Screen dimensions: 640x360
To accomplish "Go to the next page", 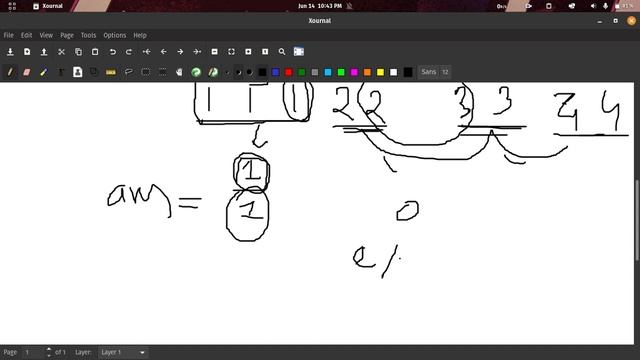I will [x=180, y=52].
